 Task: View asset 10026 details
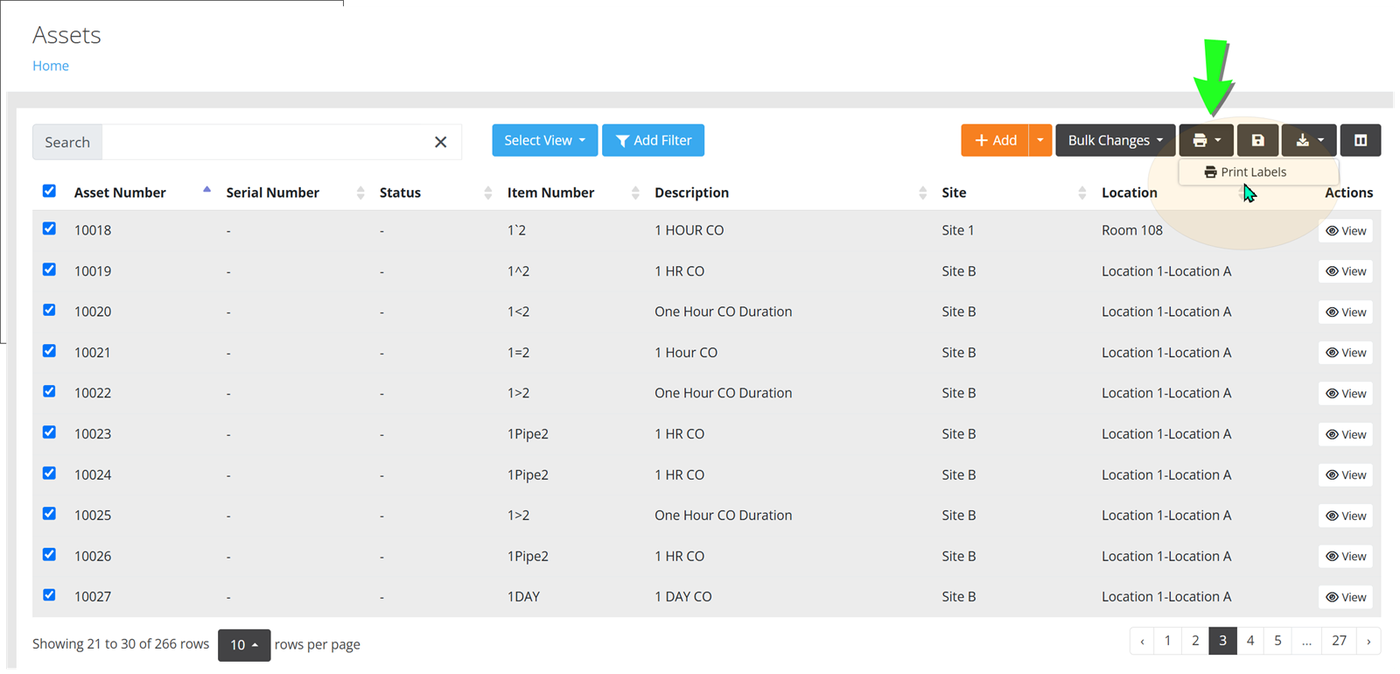[1345, 557]
